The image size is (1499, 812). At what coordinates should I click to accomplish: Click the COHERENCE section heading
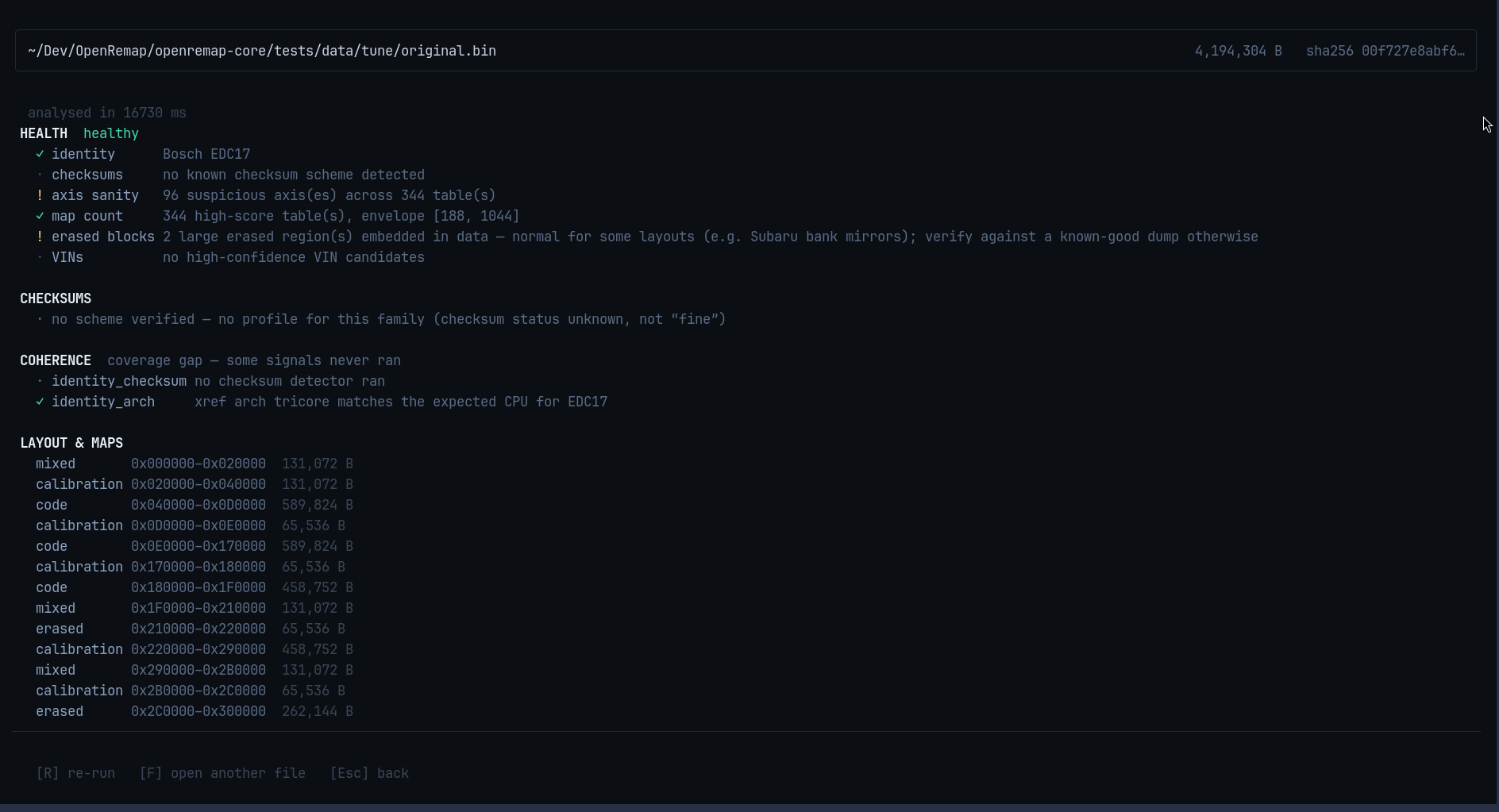click(x=56, y=360)
